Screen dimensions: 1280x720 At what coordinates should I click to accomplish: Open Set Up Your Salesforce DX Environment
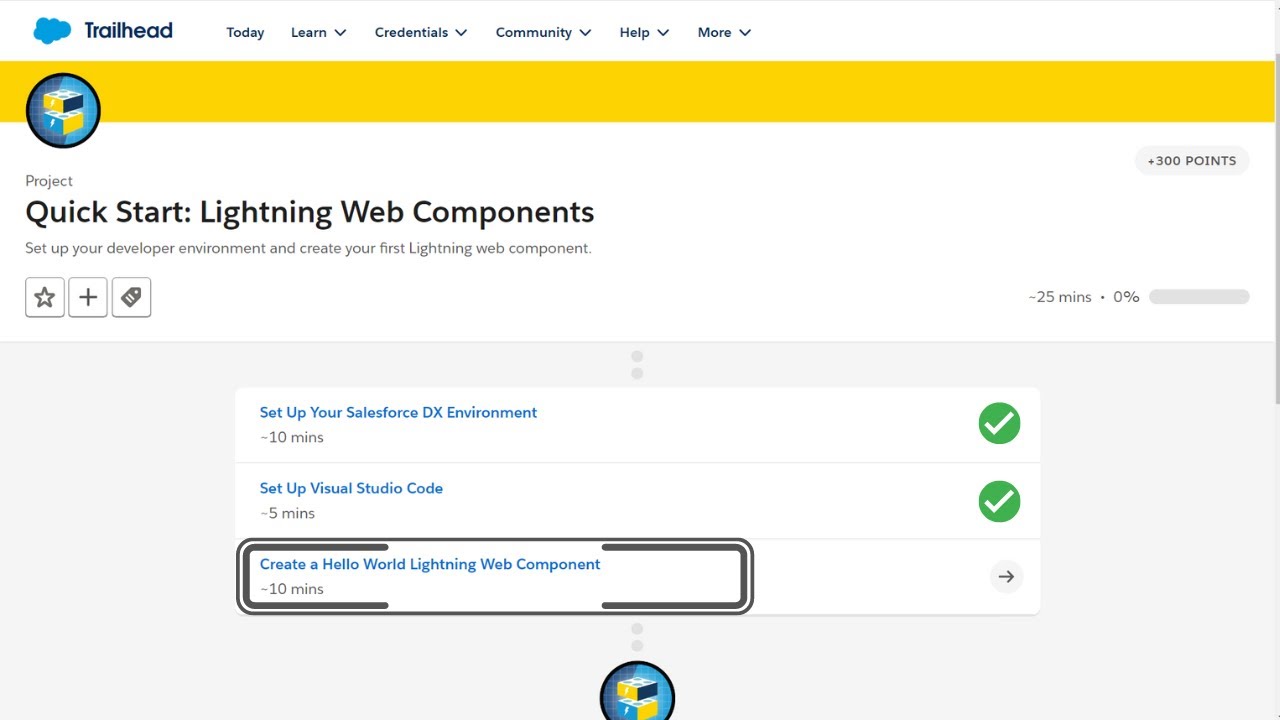398,412
